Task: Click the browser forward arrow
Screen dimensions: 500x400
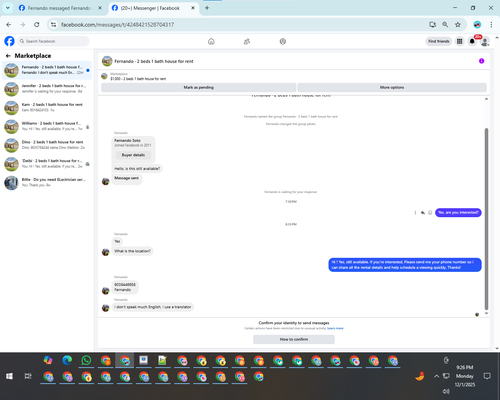Action: click(x=22, y=25)
